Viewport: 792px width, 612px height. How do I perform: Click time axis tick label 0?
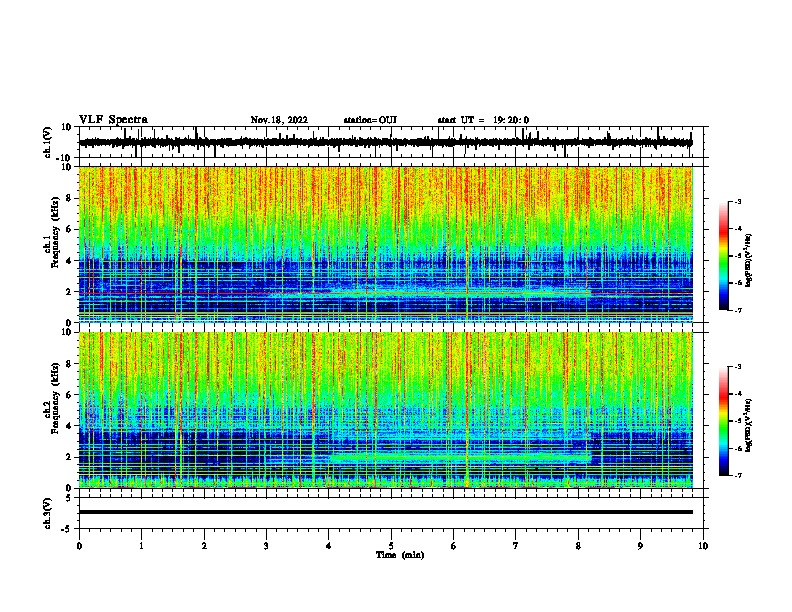click(x=79, y=546)
